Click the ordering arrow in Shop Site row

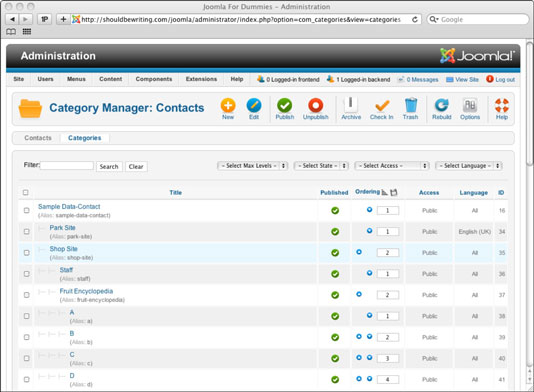(x=359, y=252)
